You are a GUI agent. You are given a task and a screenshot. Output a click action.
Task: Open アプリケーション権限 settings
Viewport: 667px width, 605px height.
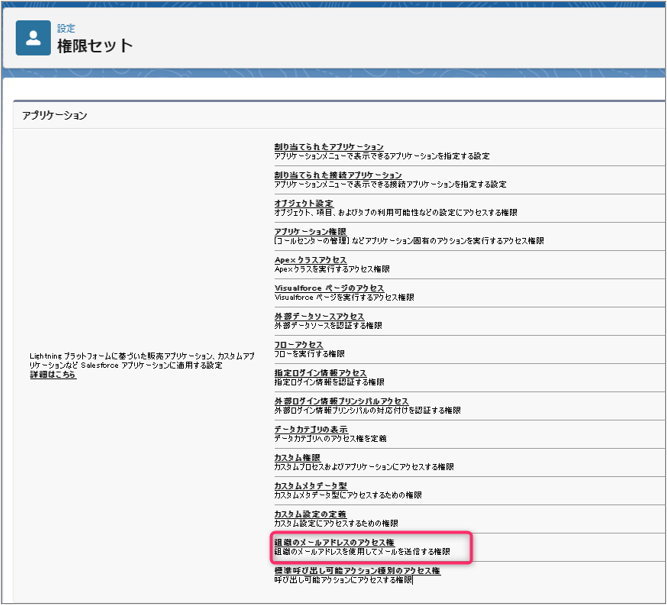coord(311,231)
